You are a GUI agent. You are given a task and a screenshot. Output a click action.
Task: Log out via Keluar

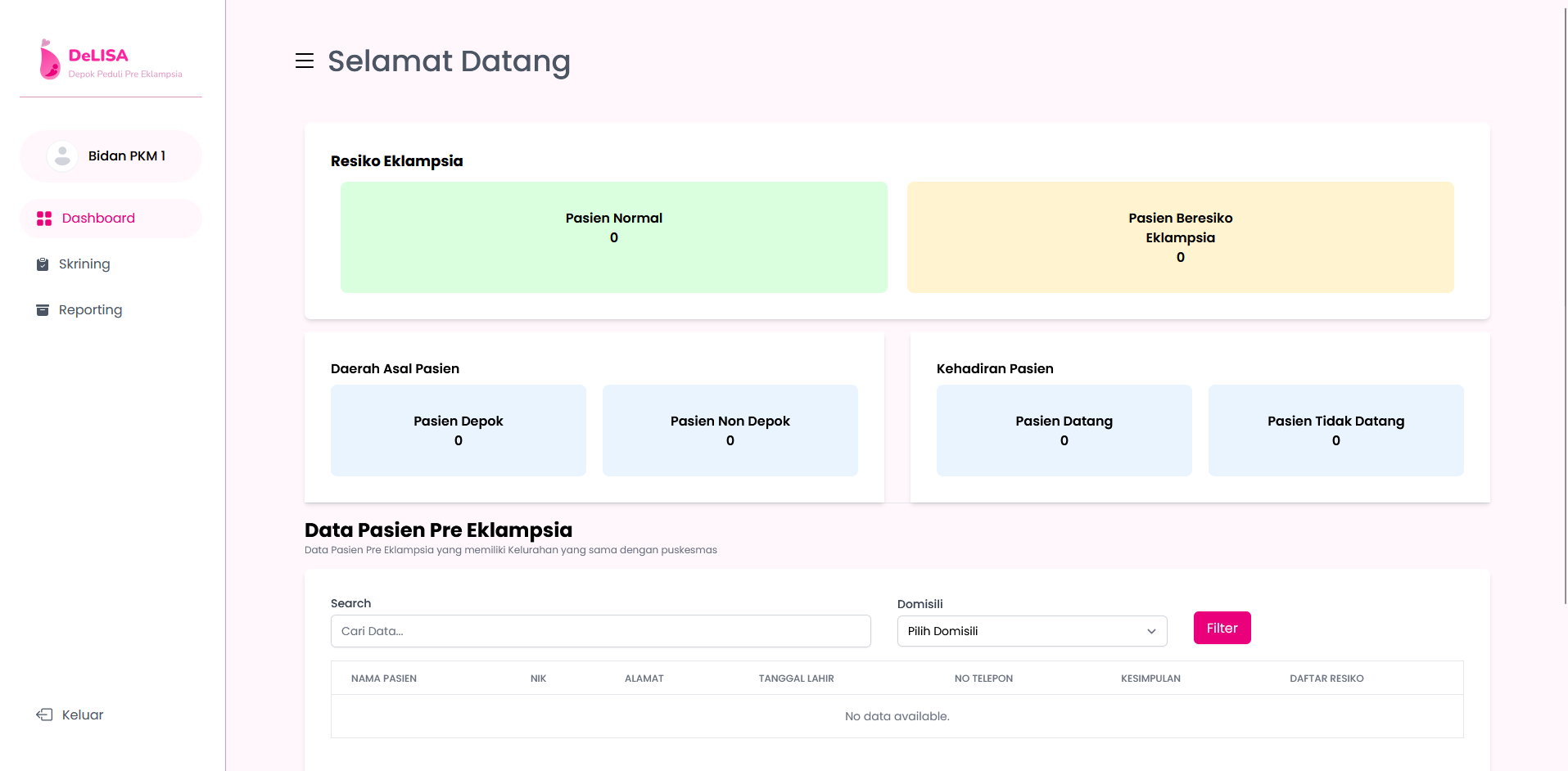click(70, 715)
